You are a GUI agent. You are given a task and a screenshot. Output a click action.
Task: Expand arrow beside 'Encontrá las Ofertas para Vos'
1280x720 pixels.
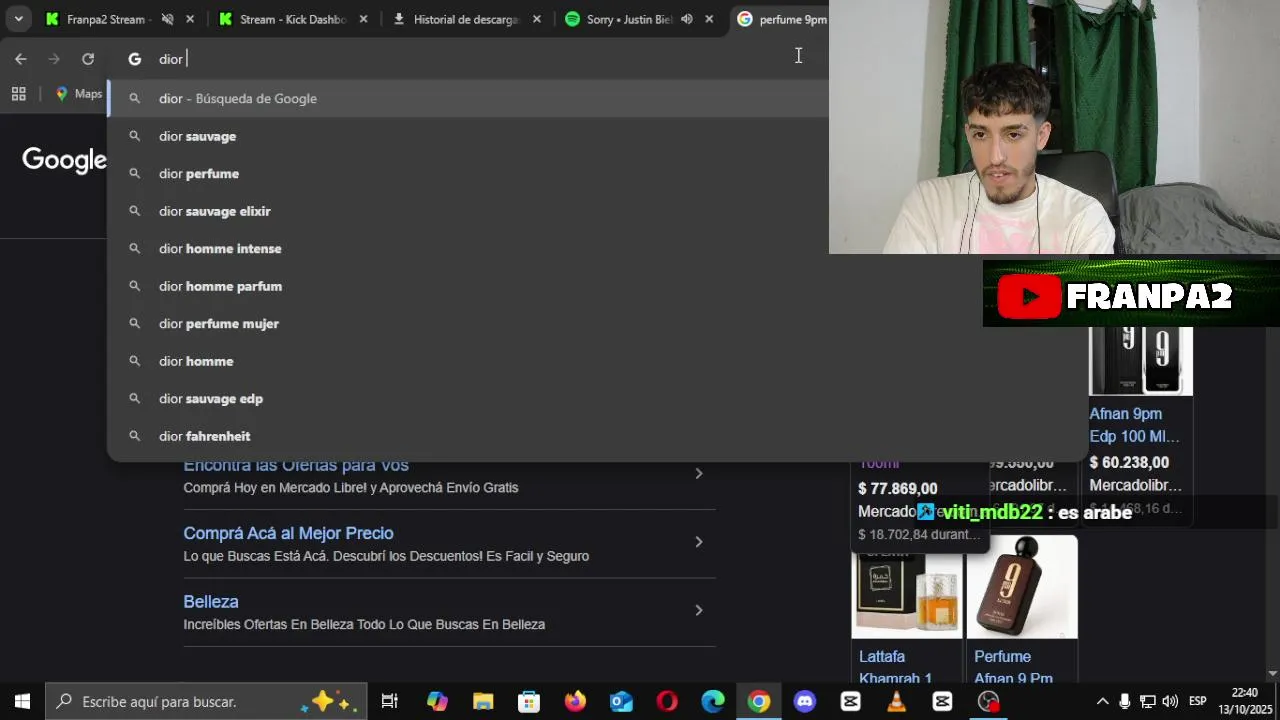click(x=699, y=473)
